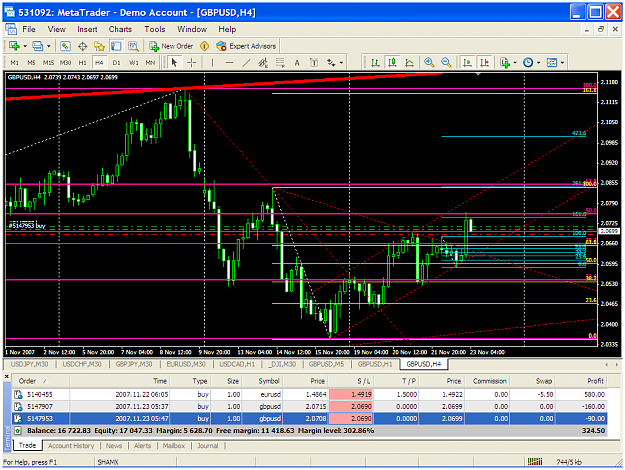Image resolution: width=625 pixels, height=470 pixels.
Task: Switch to M30 timeframe
Action: click(65, 63)
